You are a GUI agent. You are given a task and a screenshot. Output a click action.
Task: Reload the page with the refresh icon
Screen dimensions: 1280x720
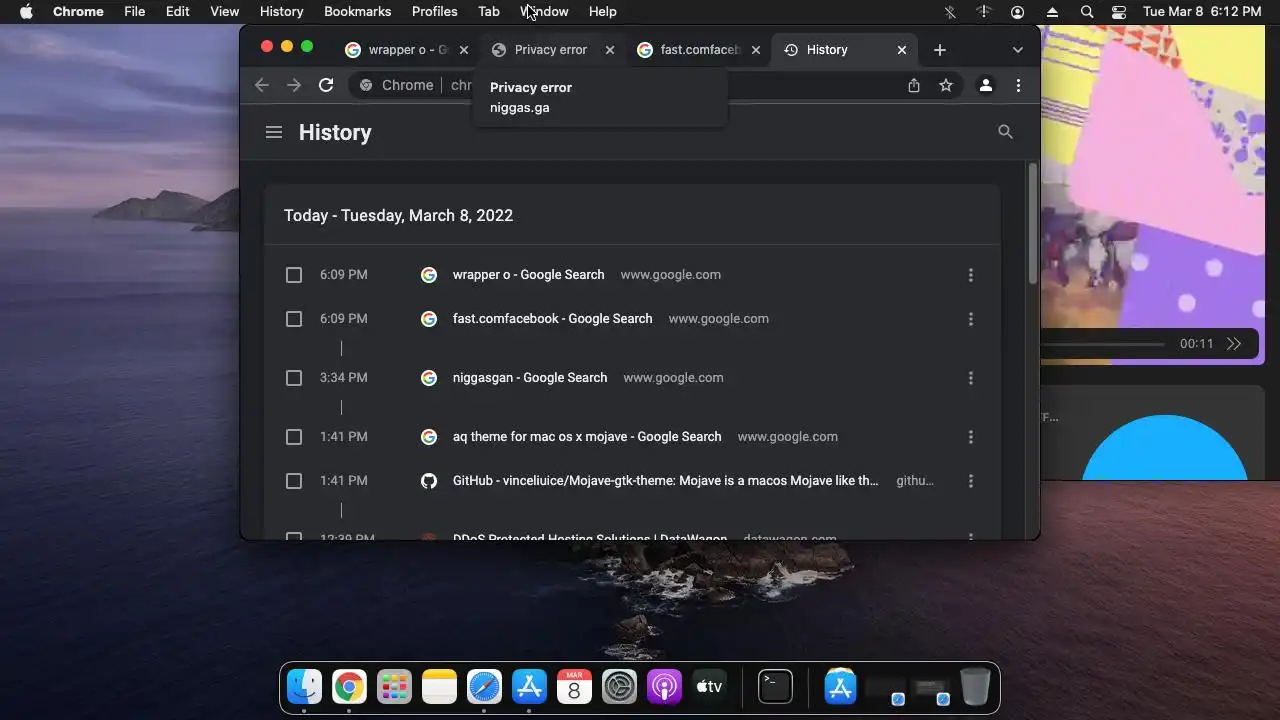click(326, 85)
